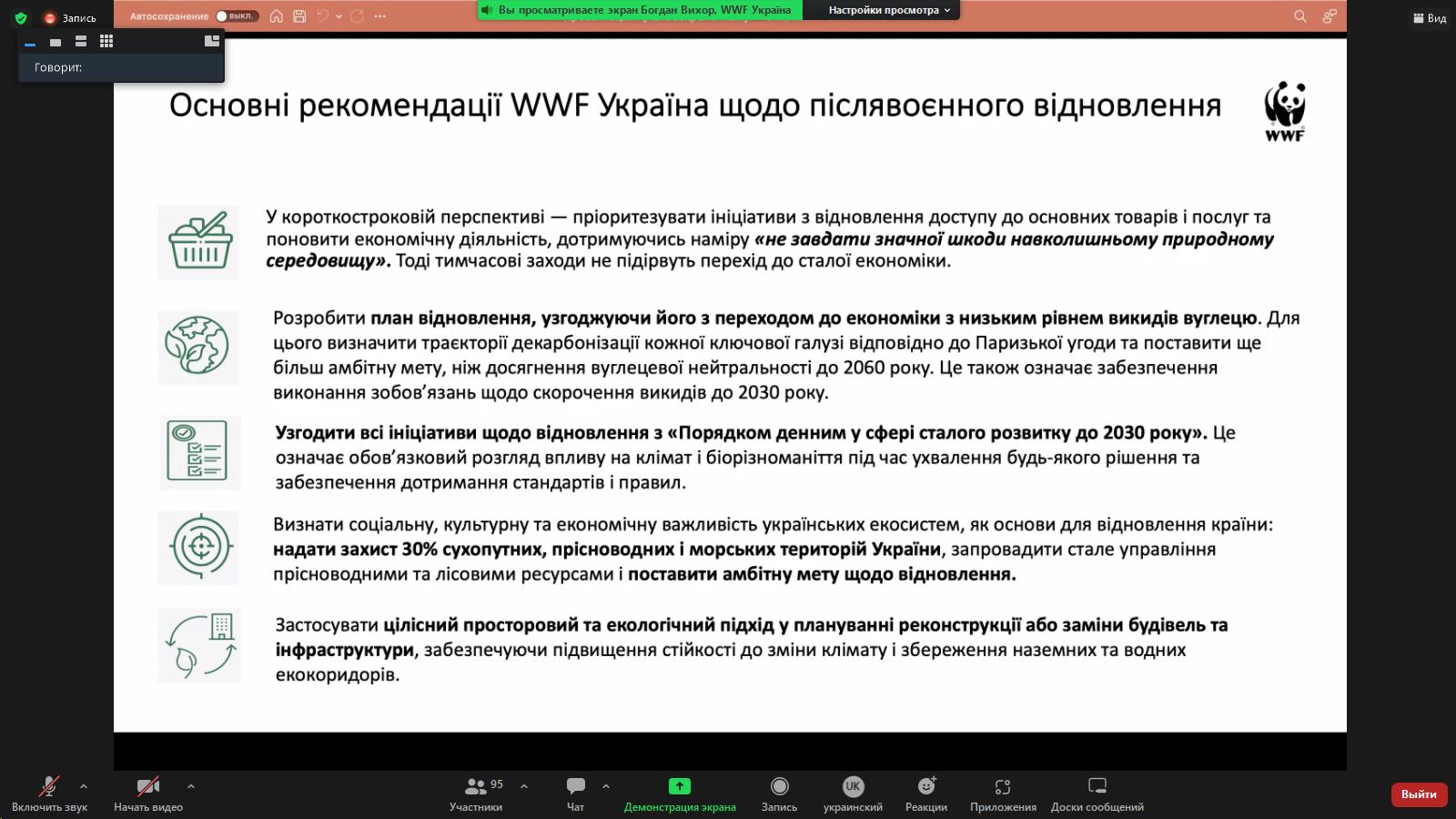The width and height of the screenshot is (1456, 819).
Task: Open Доски сообщений (whiteboards)
Action: pyautogui.click(x=1098, y=792)
